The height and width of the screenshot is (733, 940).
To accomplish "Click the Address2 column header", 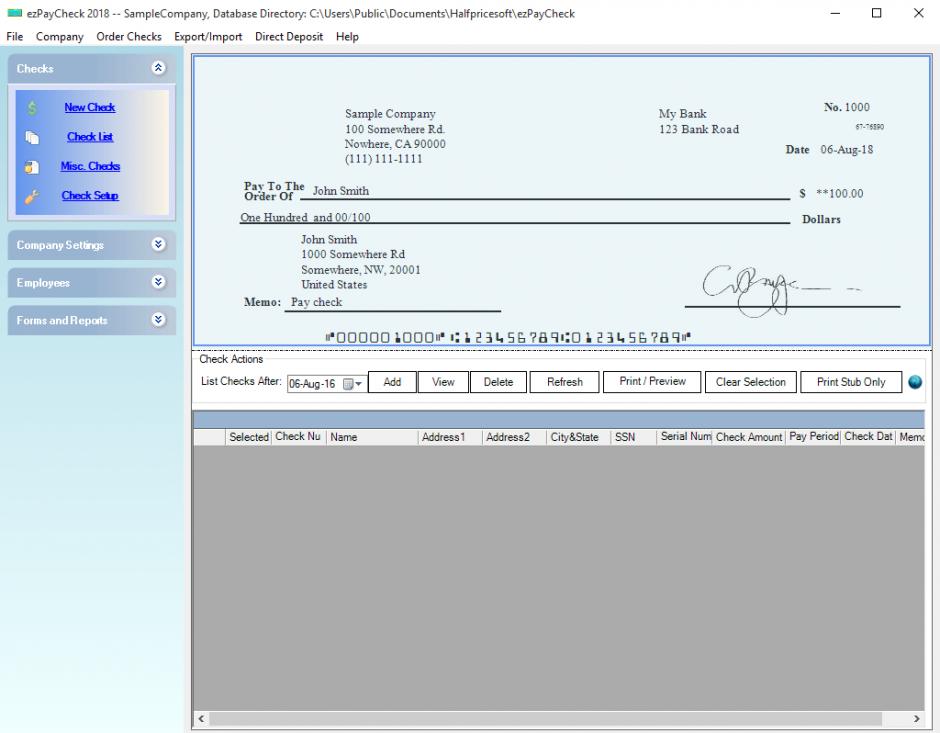I will click(514, 437).
